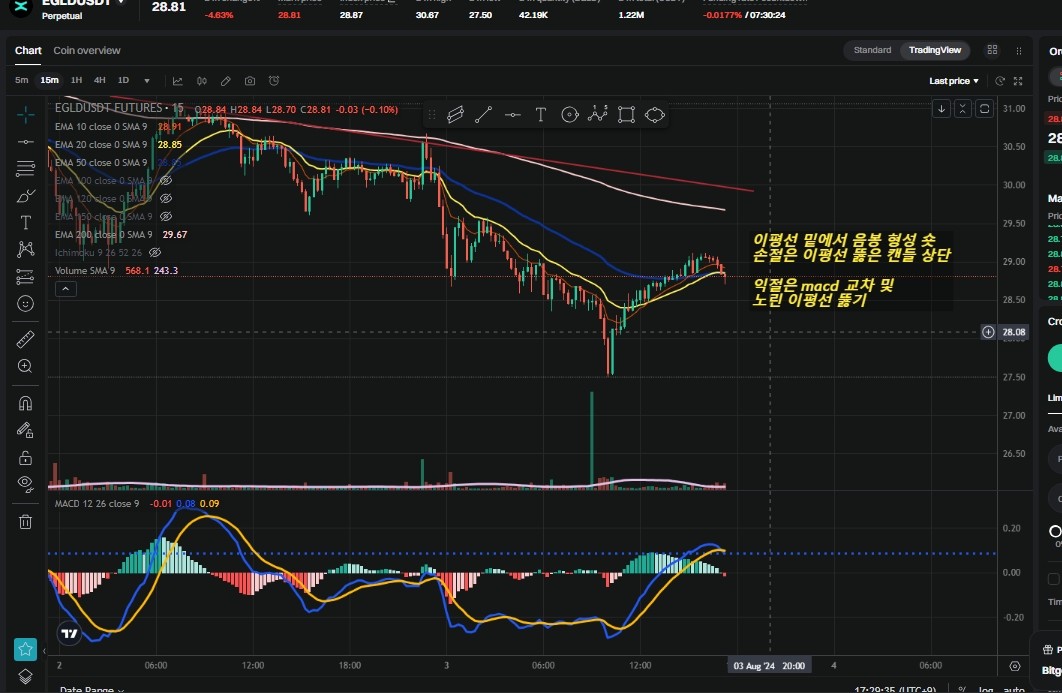Pick the horizontal line floating tool
Viewport: 1062px width, 693px height.
click(x=513, y=114)
